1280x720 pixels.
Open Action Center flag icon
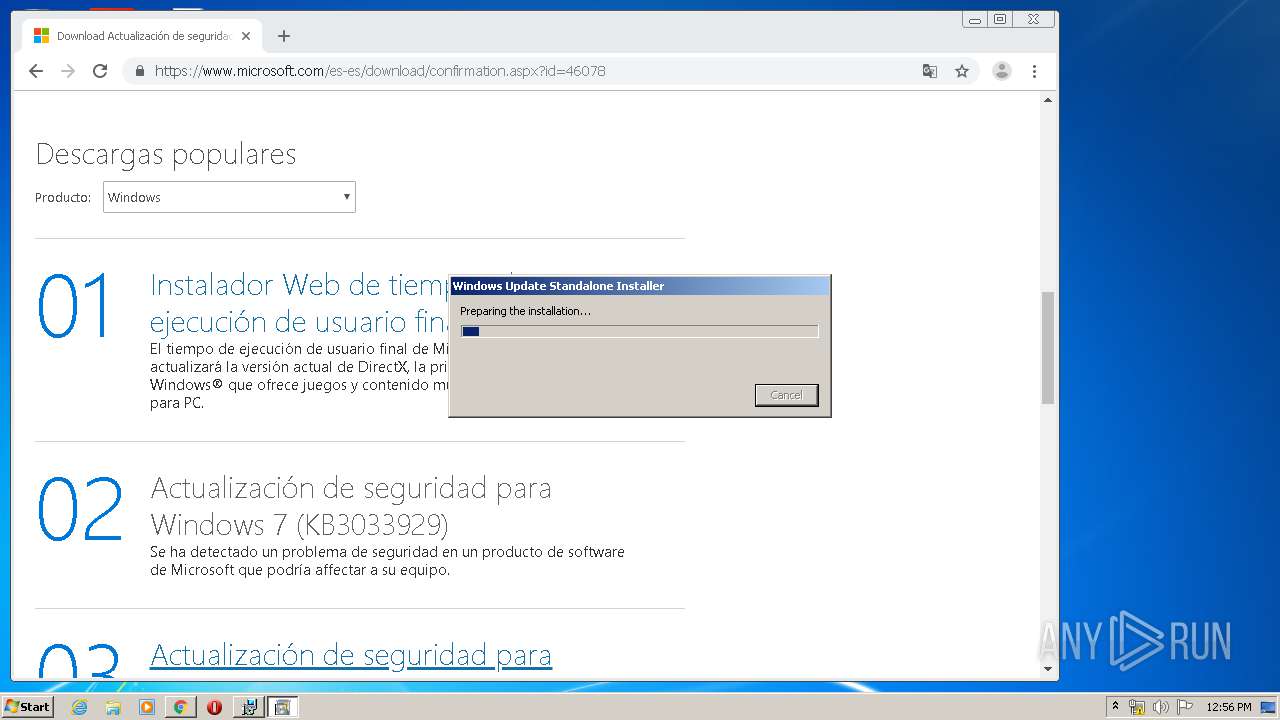[x=1185, y=707]
